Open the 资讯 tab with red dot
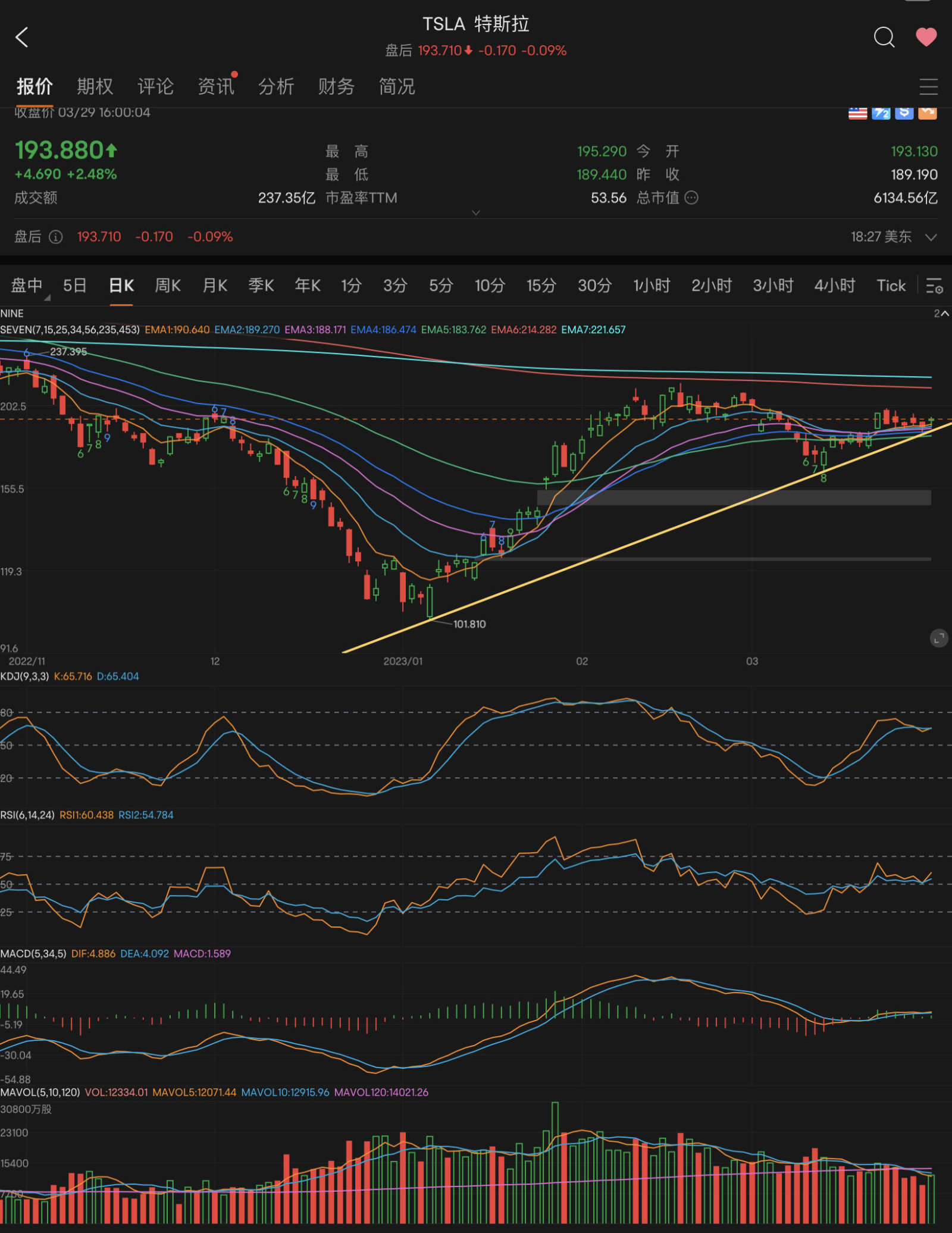 tap(216, 87)
